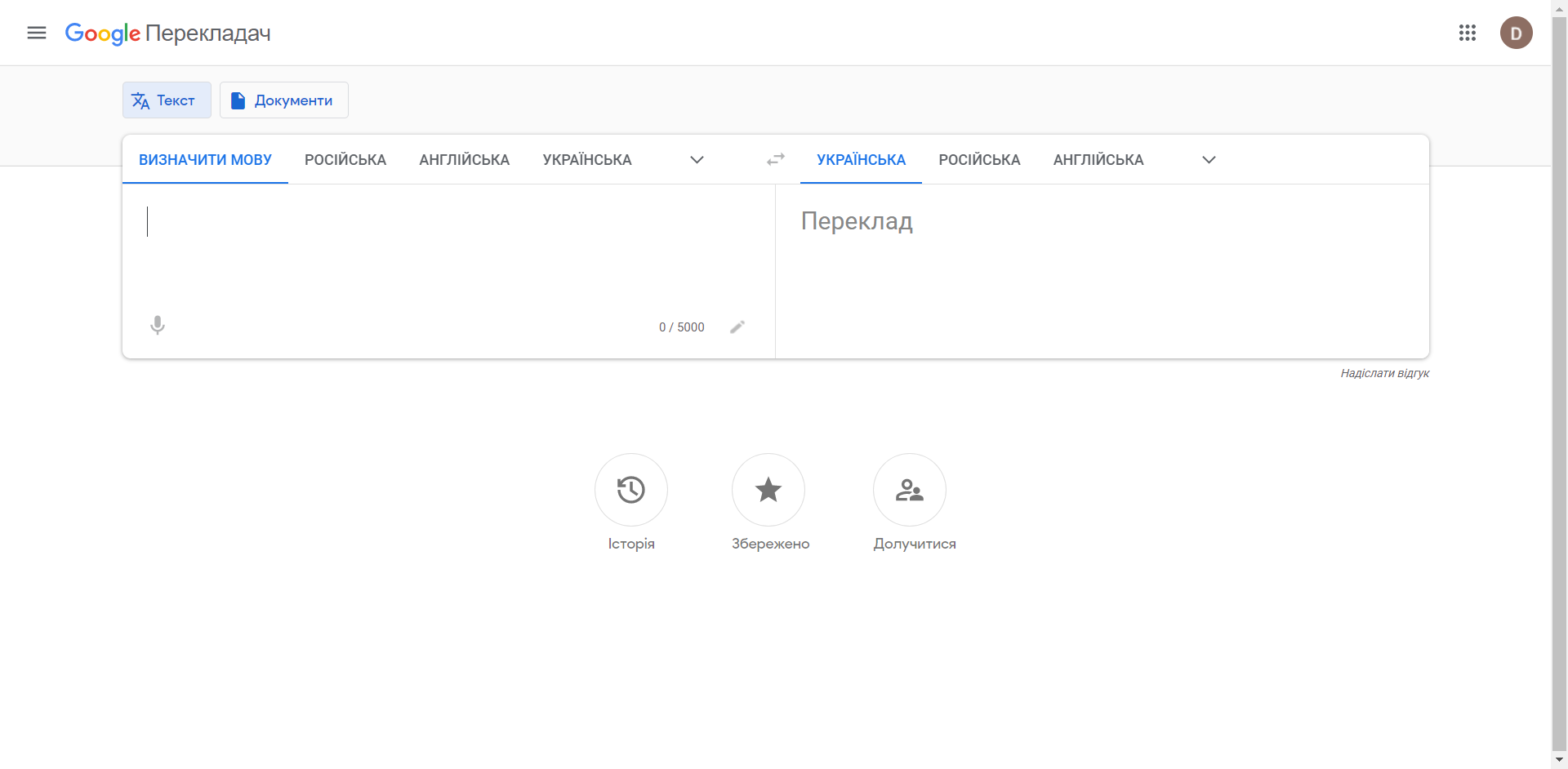Image resolution: width=1568 pixels, height=769 pixels.
Task: Click the "Надіслати відгук" feedback link
Action: (1384, 373)
